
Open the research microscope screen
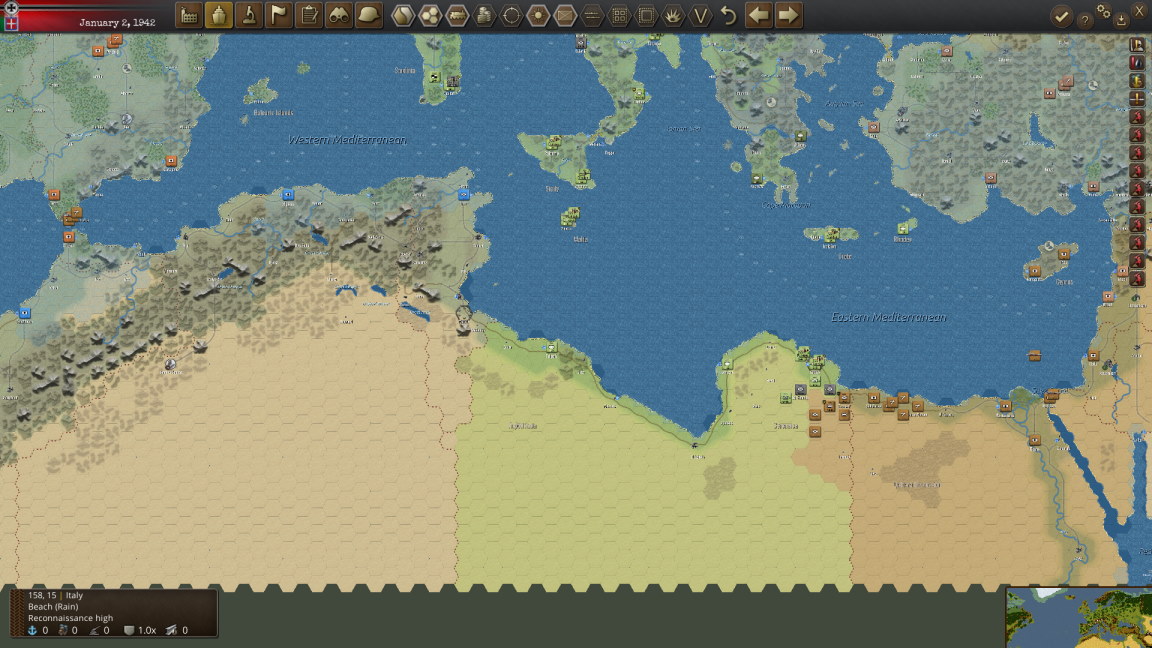249,15
